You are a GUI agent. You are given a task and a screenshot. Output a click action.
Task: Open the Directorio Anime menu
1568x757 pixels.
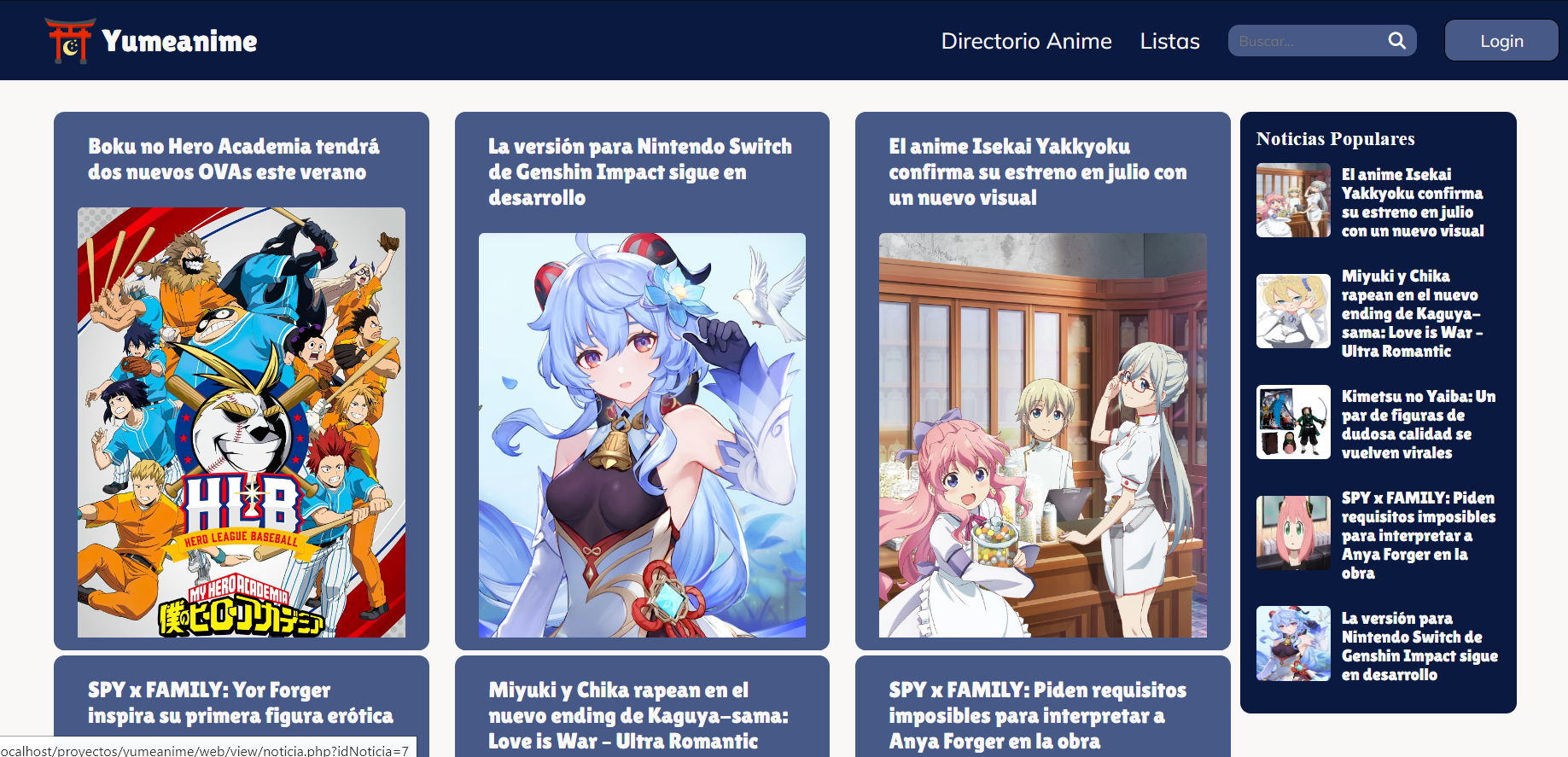tap(1026, 41)
